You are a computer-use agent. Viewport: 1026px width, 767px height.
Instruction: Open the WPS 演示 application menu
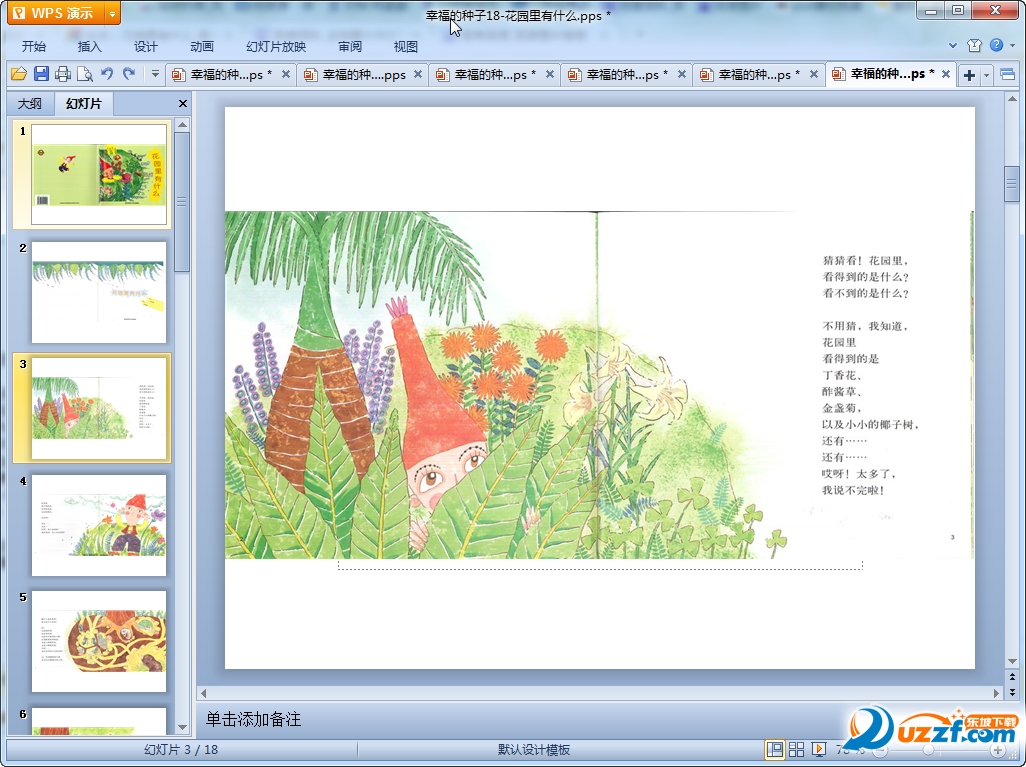(56, 13)
